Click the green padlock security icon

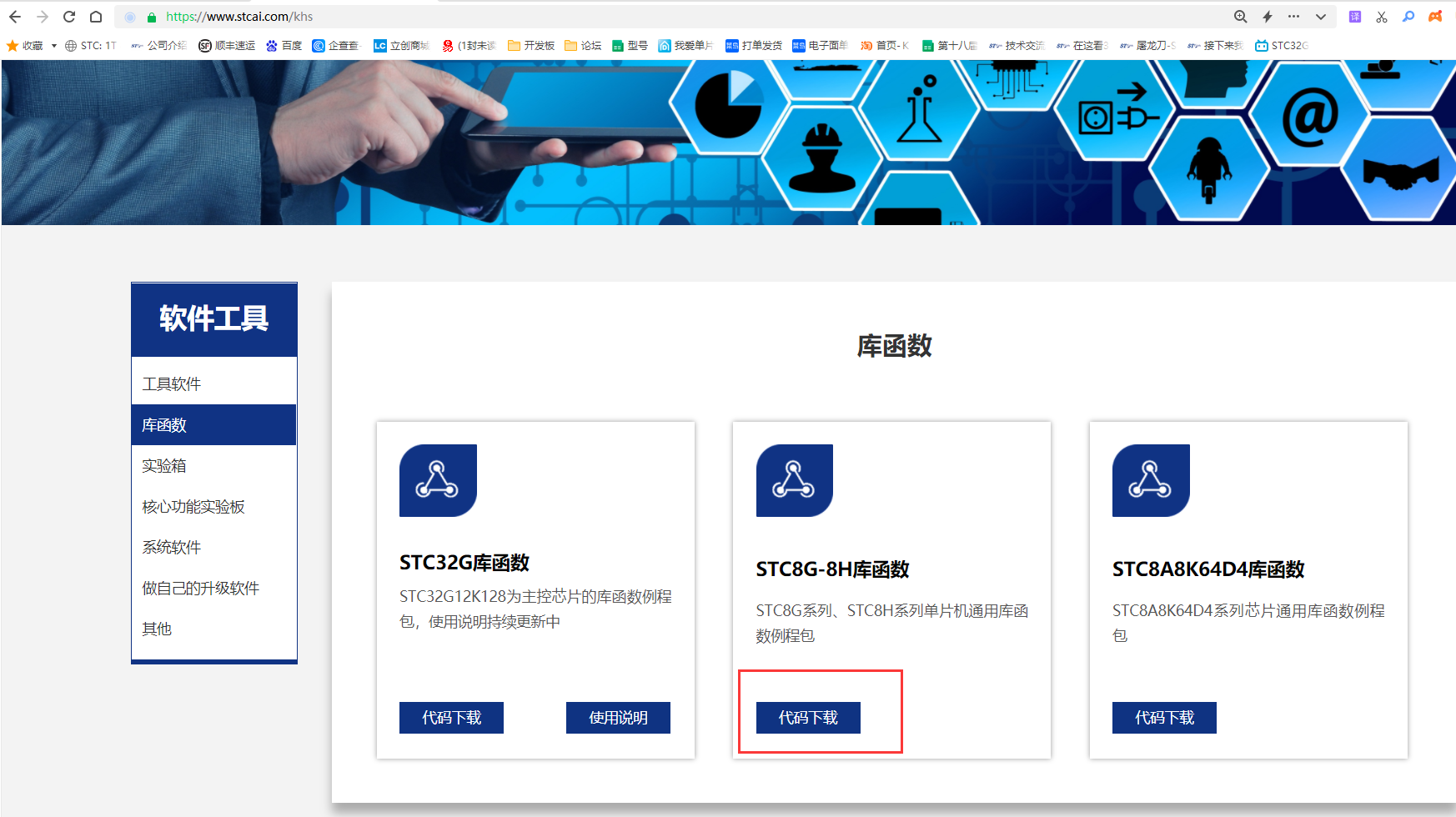click(x=152, y=17)
